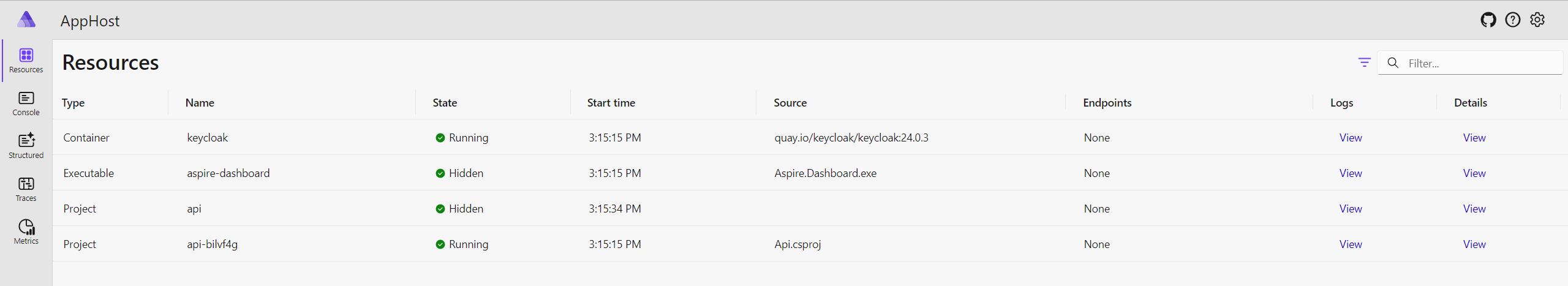Select the keycloak resource row
This screenshot has height=286, width=1568.
[810, 137]
